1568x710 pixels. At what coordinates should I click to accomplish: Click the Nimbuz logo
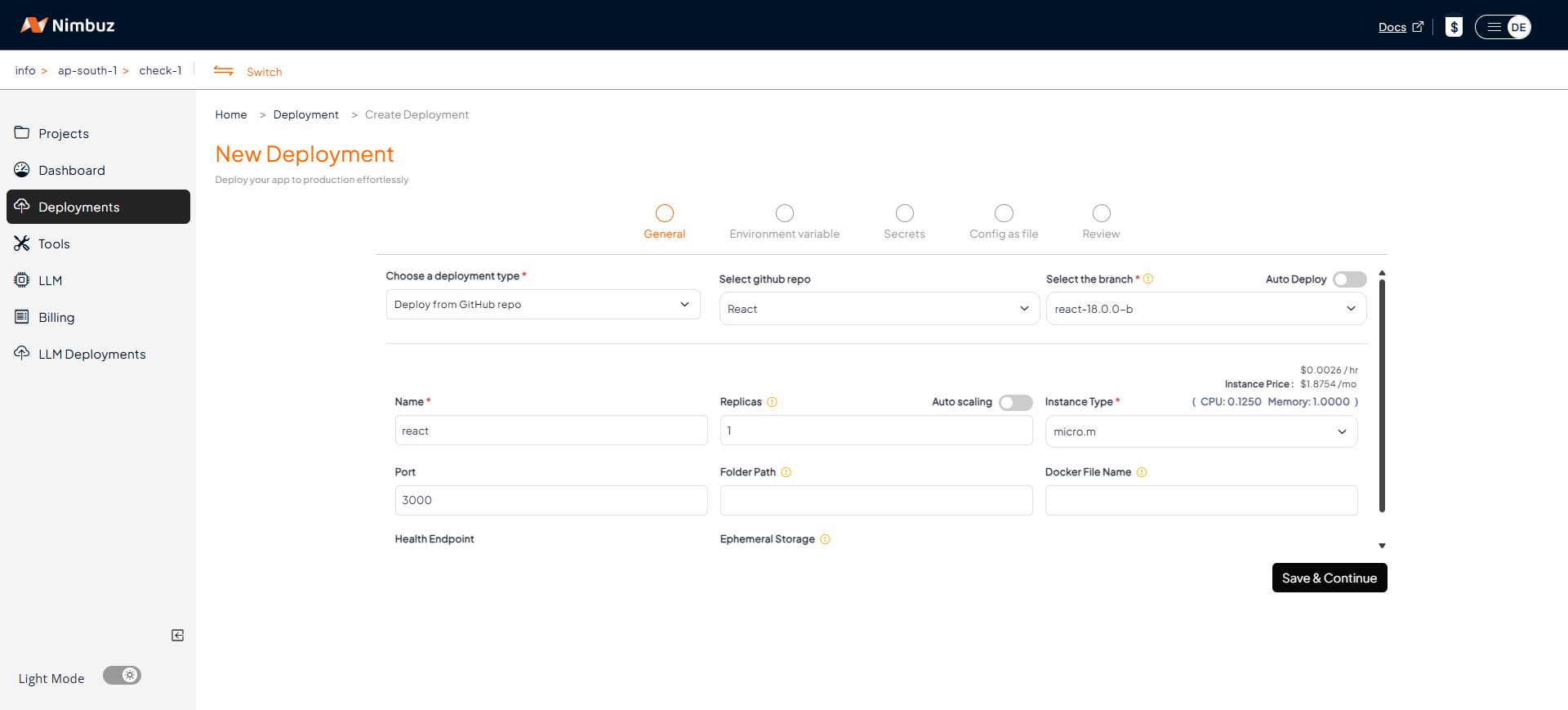tap(68, 25)
